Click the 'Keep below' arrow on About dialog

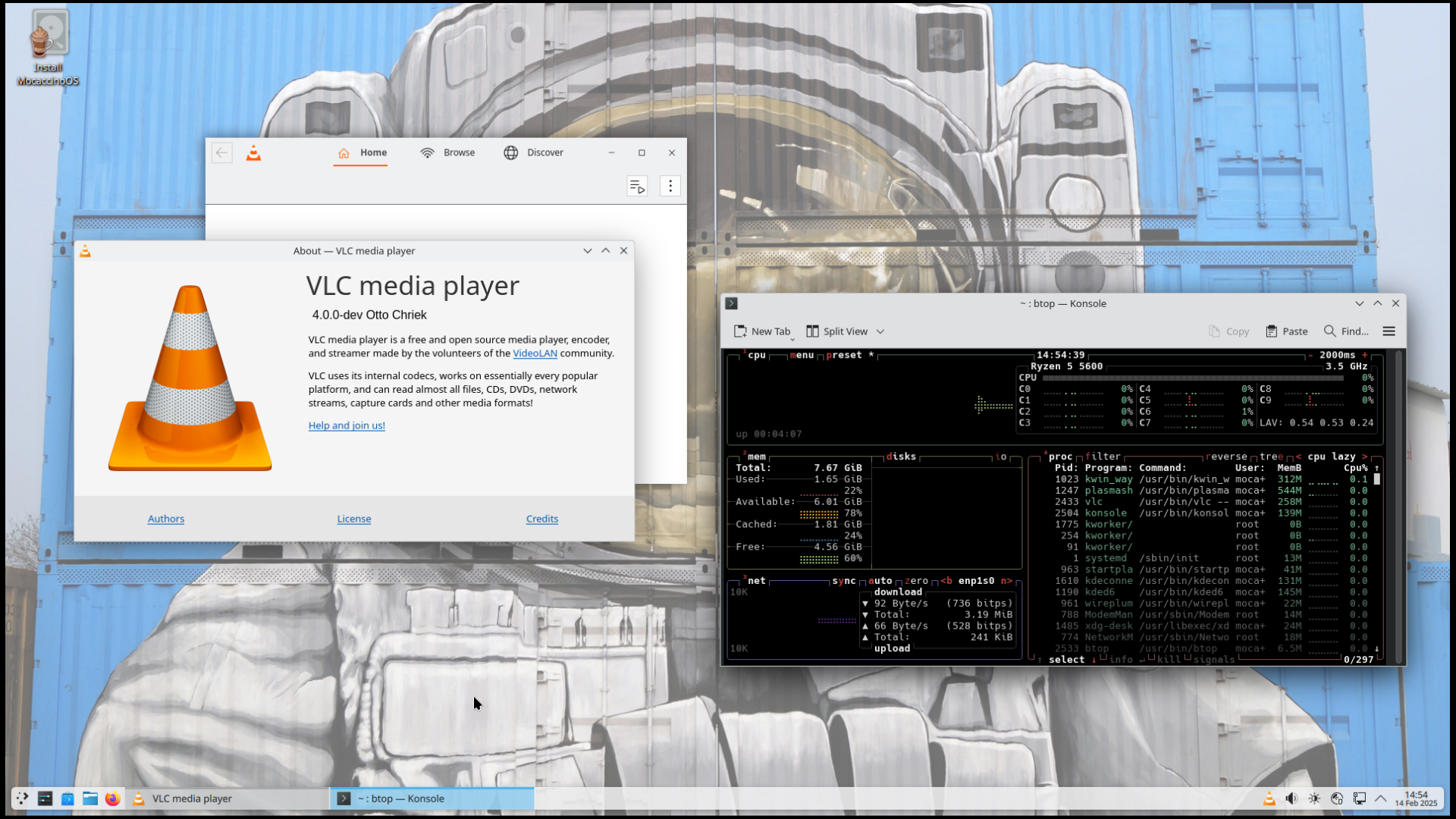coord(588,251)
